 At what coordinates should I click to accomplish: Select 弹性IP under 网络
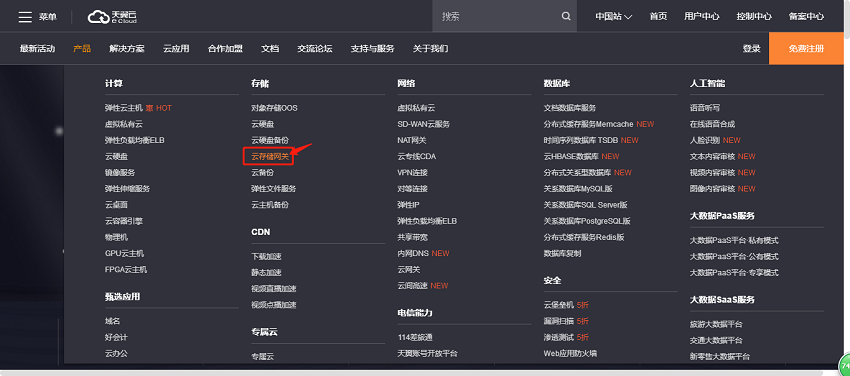click(x=408, y=205)
